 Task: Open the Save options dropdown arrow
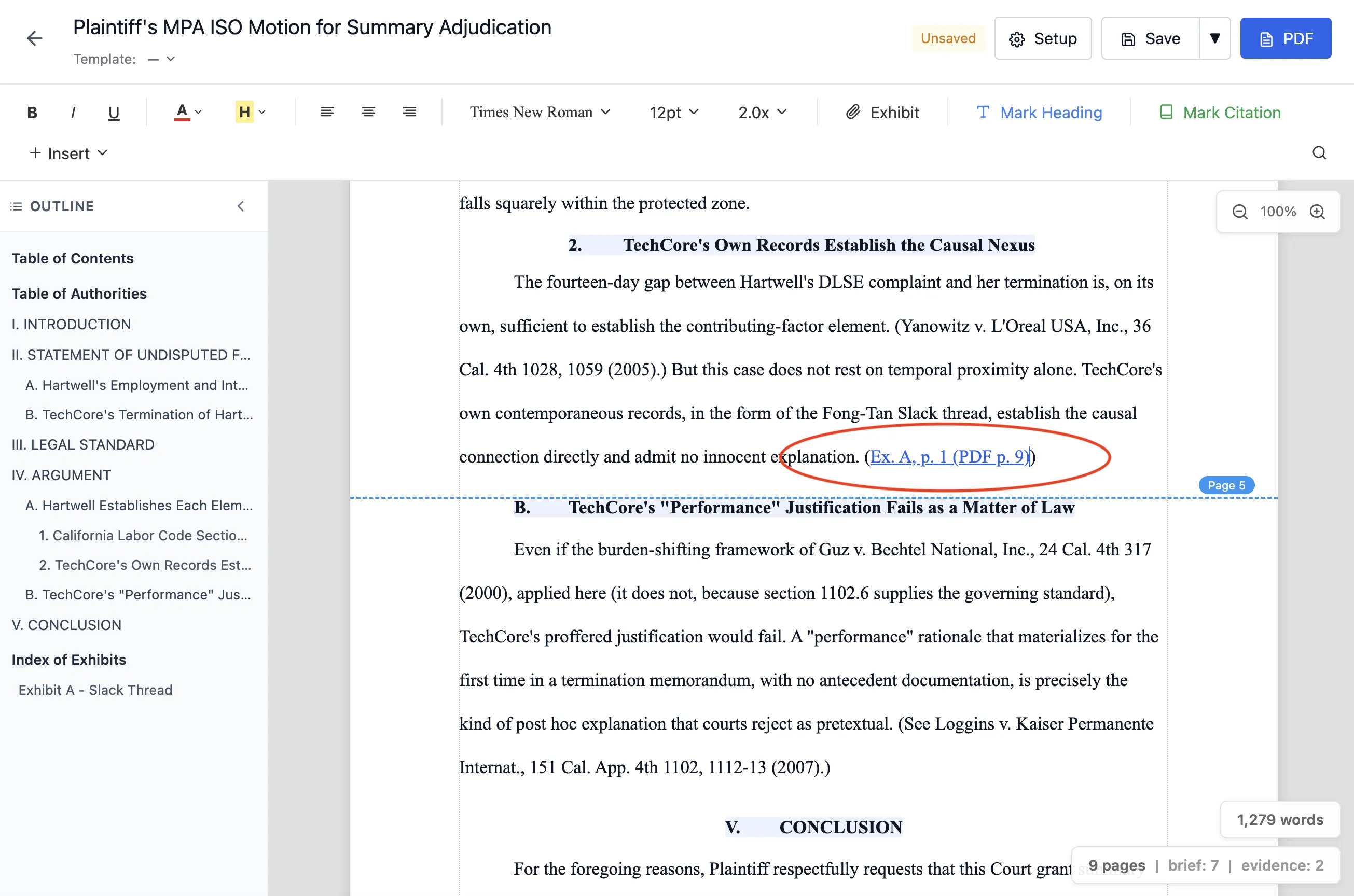(x=1215, y=38)
